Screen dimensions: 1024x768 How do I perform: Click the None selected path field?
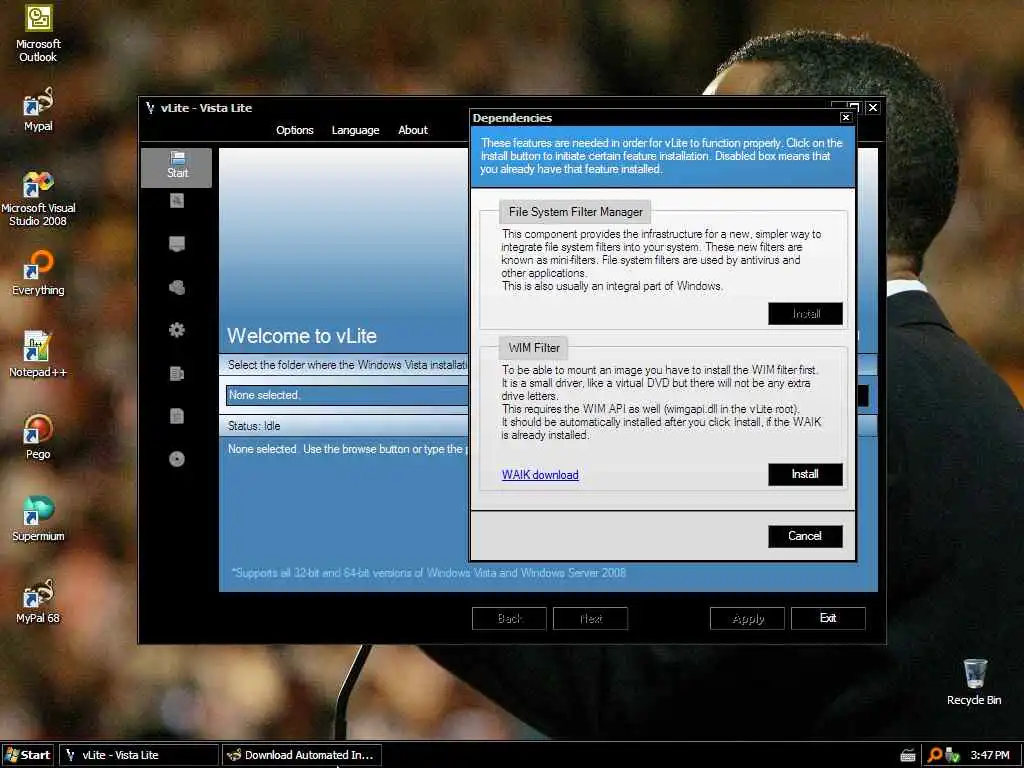347,395
